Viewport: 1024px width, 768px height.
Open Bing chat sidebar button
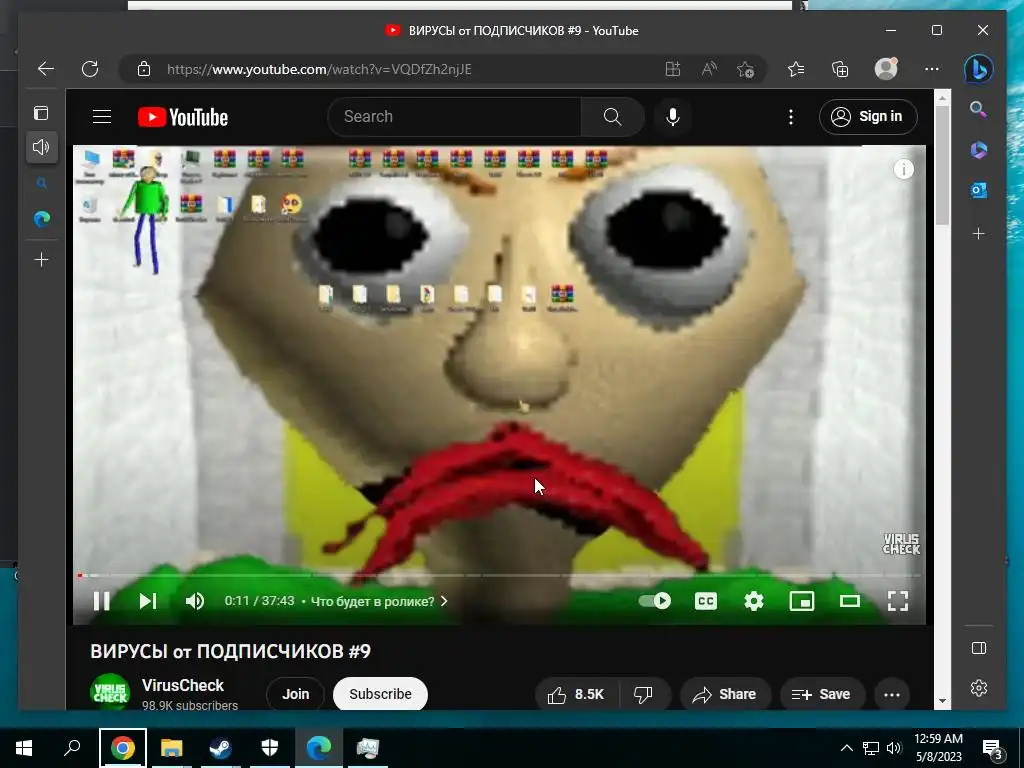pos(978,69)
